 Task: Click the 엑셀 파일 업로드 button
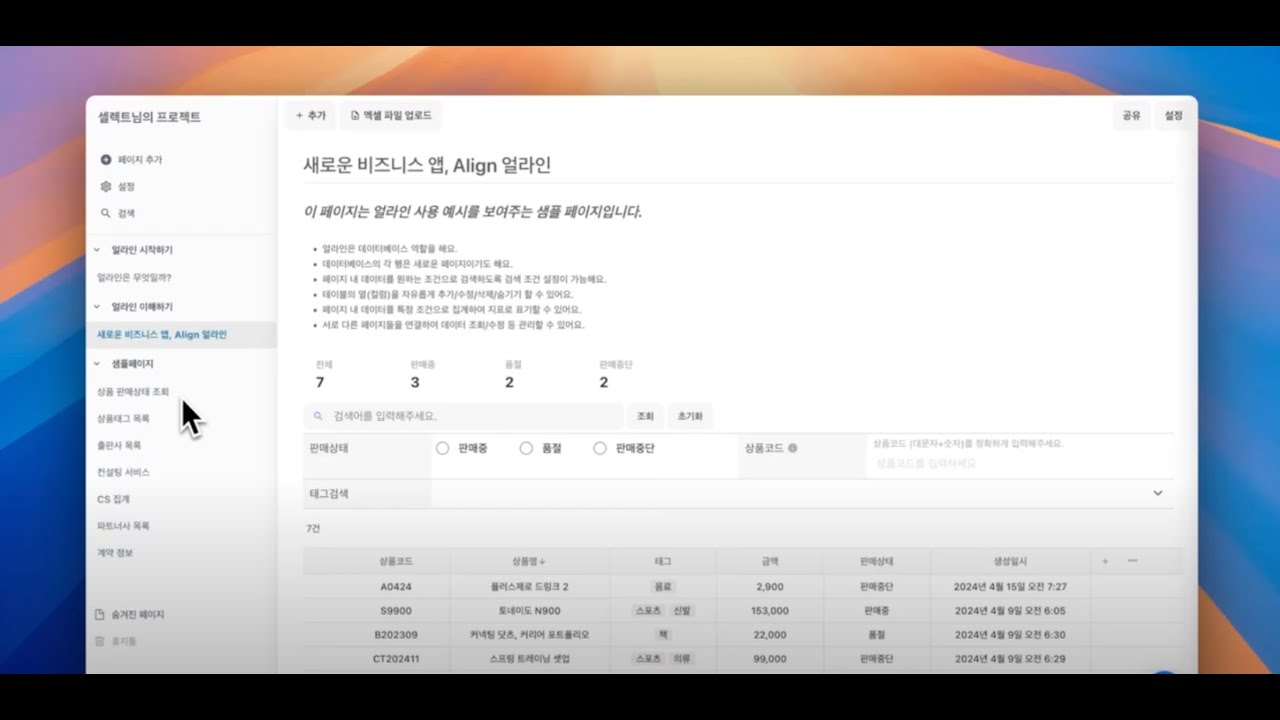(391, 116)
